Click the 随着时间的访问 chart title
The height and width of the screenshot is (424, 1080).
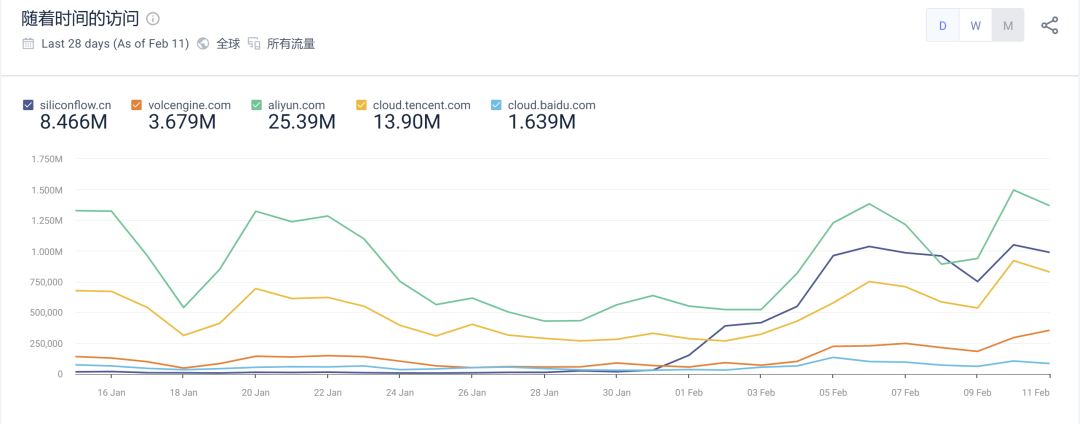[80, 19]
